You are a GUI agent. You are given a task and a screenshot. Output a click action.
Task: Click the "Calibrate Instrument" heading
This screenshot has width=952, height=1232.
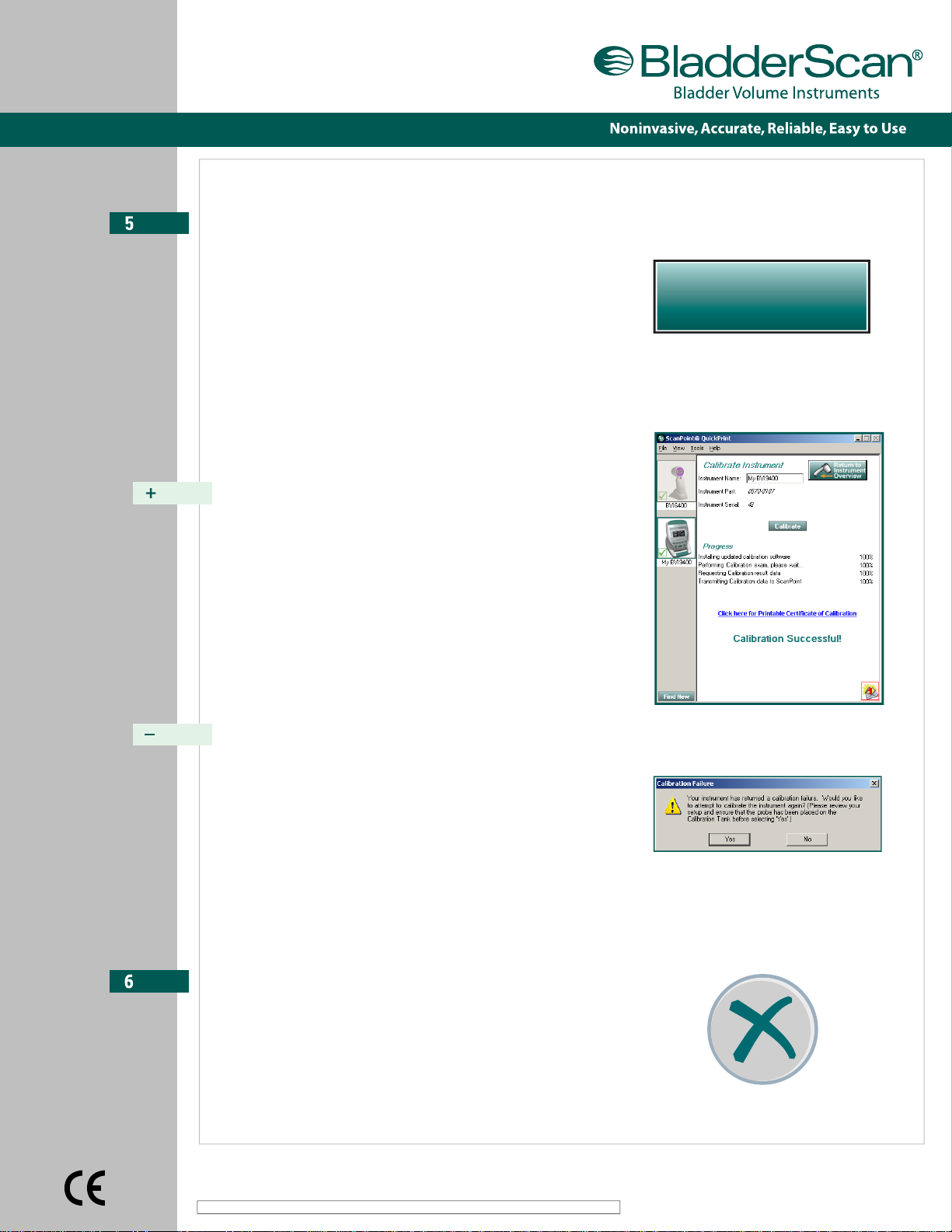744,465
